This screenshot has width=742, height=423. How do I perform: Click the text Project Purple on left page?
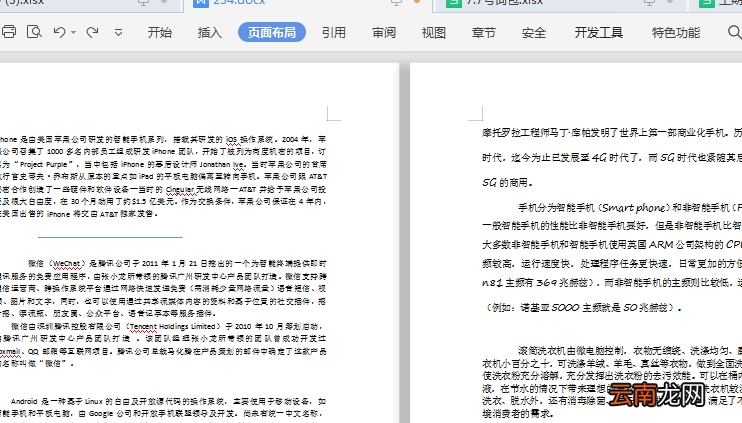[44, 165]
